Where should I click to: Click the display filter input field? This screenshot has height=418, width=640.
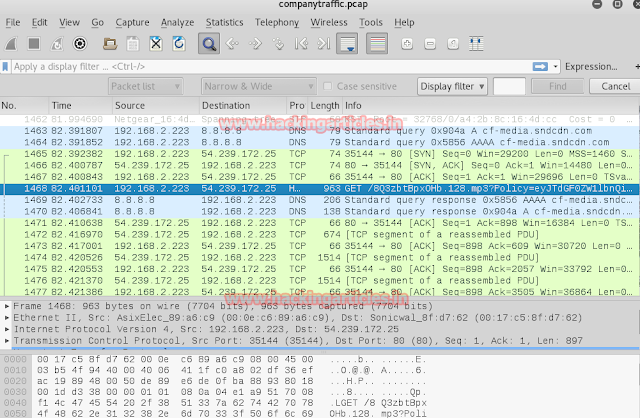[271, 67]
